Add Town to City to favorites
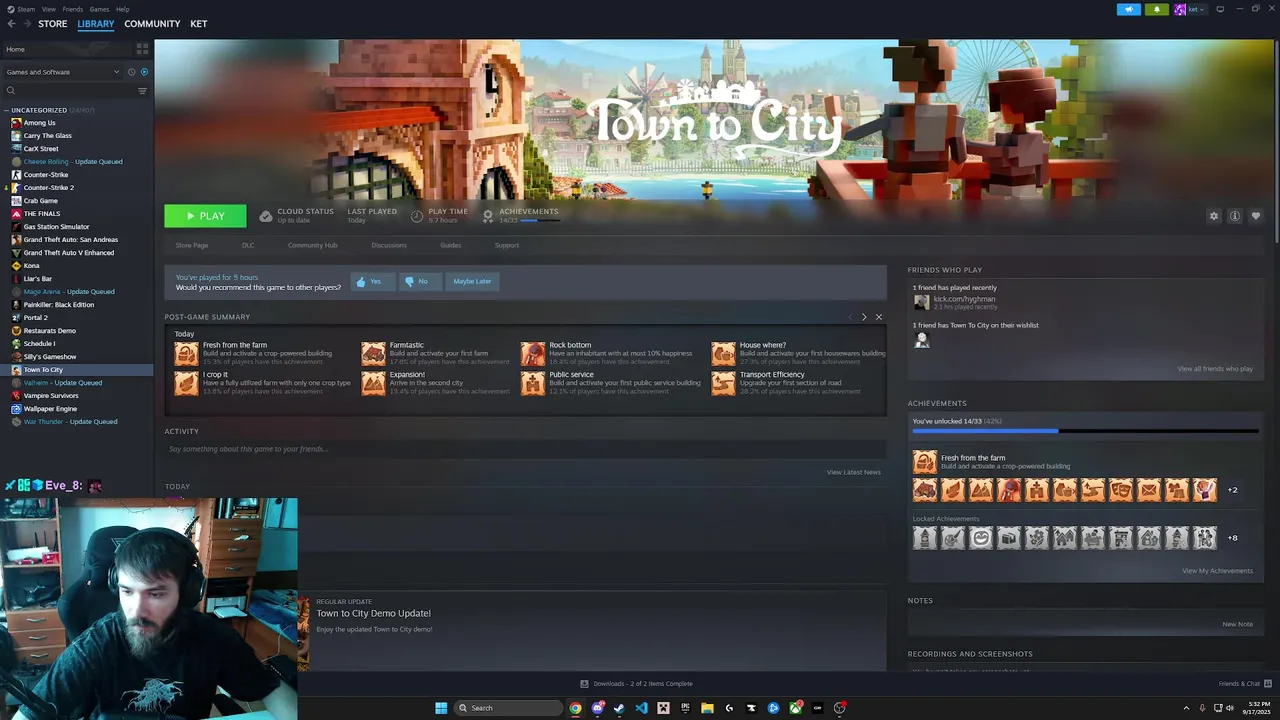 [1256, 216]
